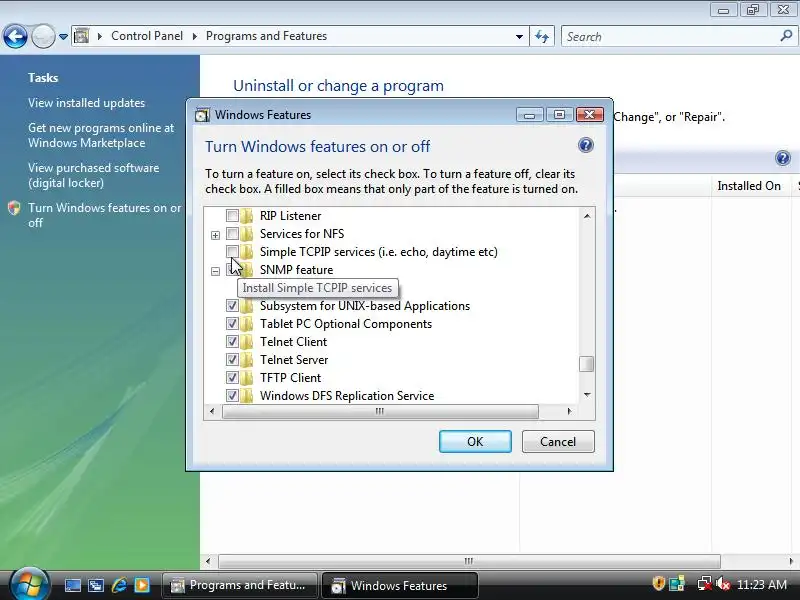
Task: Click Switch between windows quick launch icon
Action: pos(95,585)
